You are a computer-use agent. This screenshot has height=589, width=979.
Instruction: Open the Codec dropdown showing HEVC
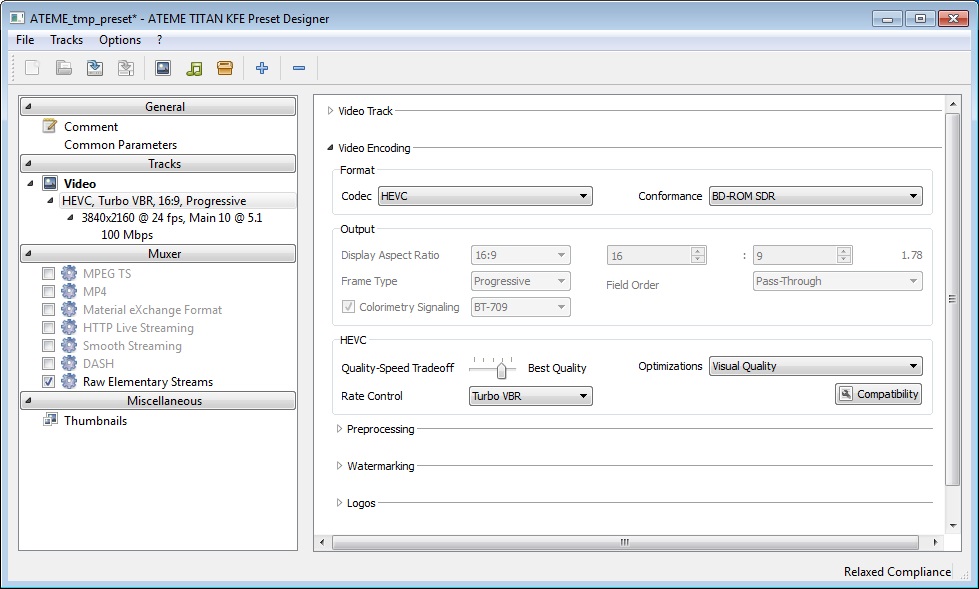tap(485, 196)
